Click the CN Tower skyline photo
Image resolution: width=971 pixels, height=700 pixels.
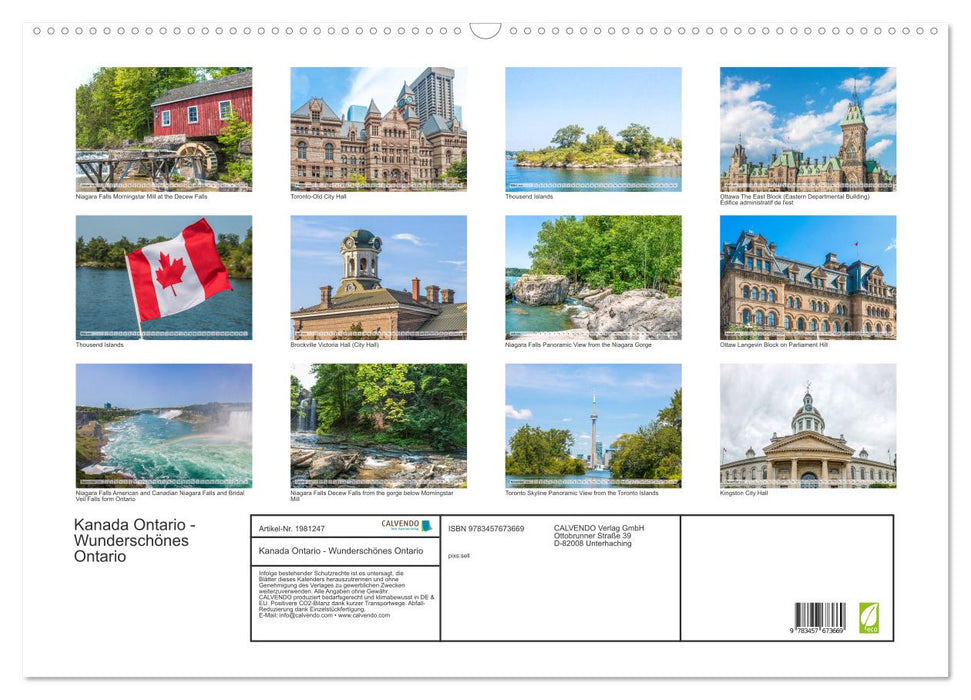pos(593,425)
